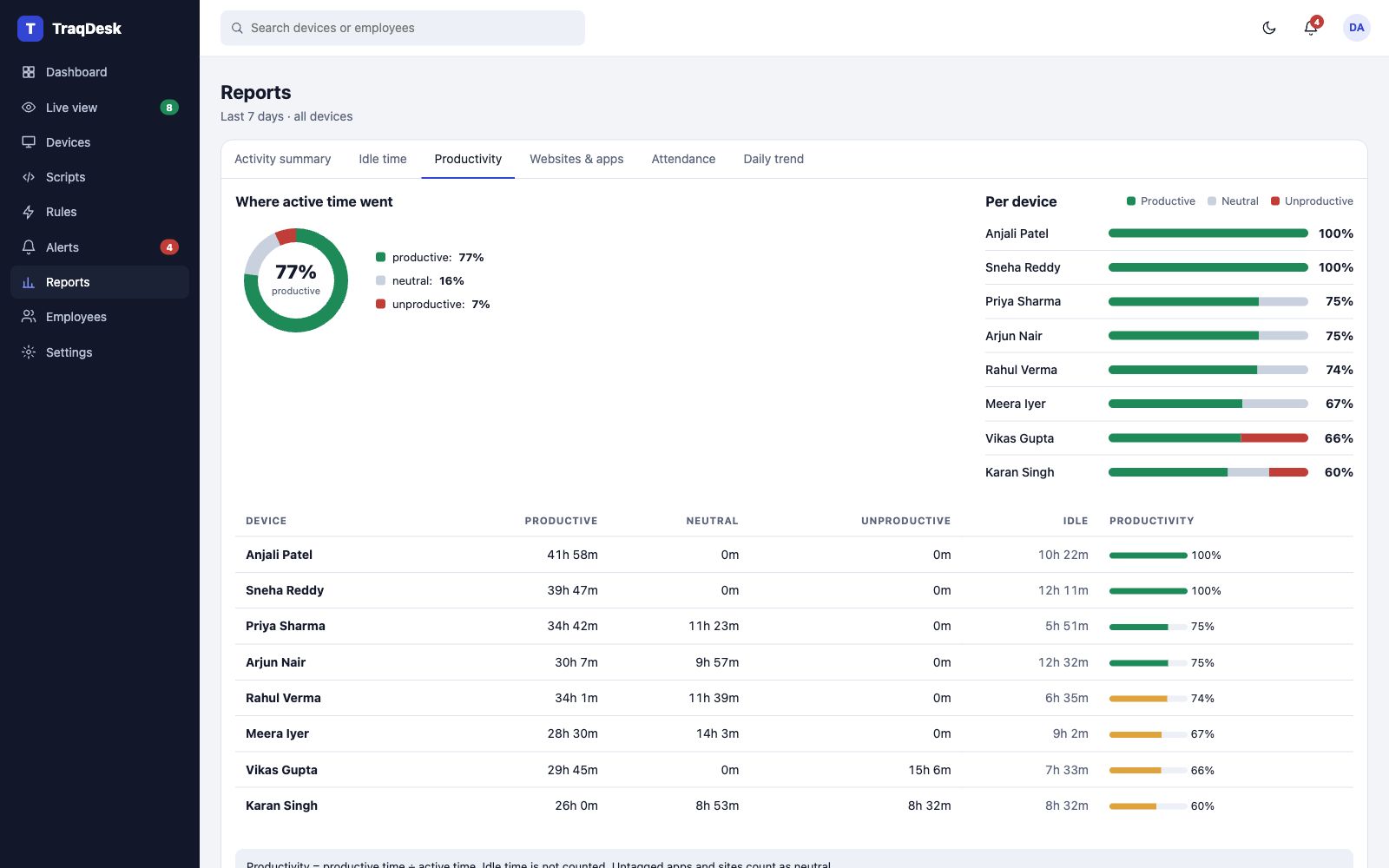Switch to the Activity summary tab
1389x868 pixels.
click(x=283, y=159)
